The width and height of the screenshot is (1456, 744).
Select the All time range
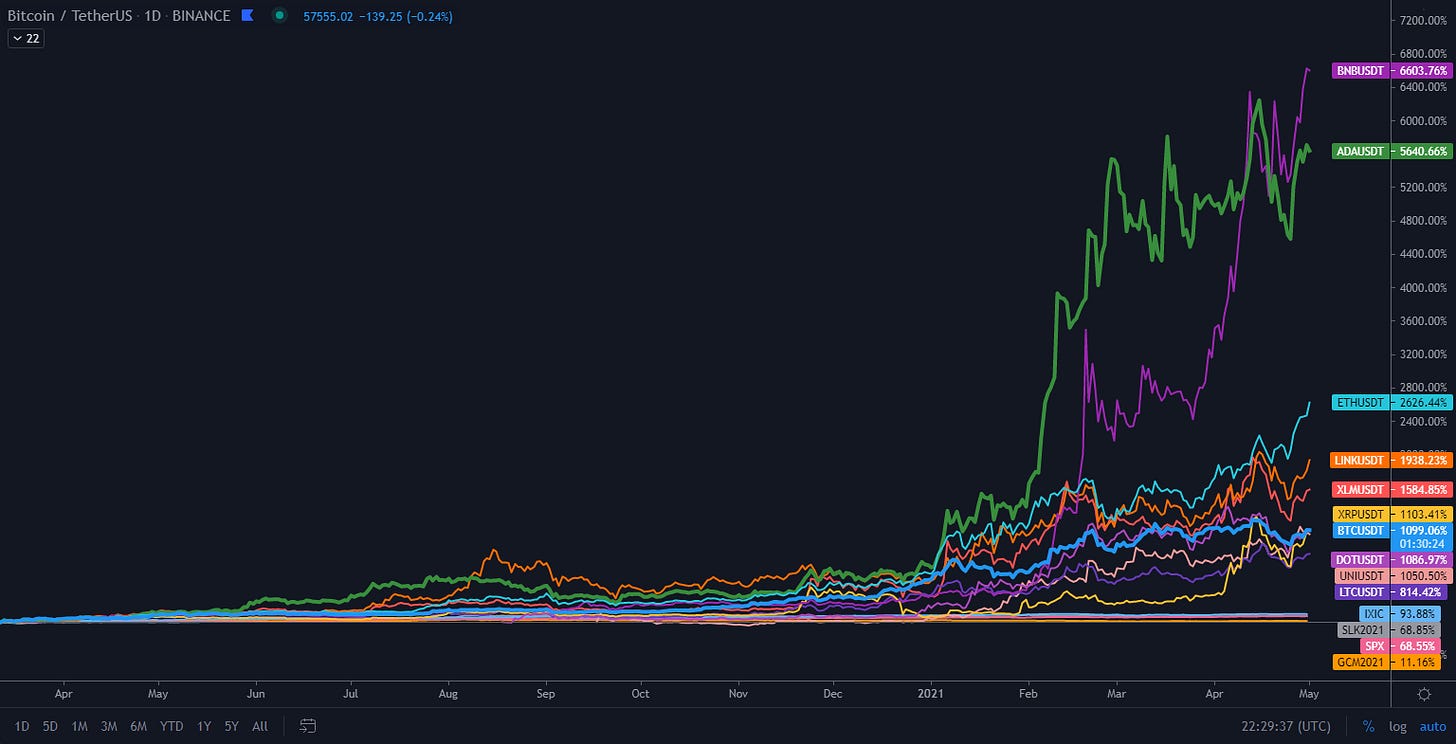pyautogui.click(x=260, y=726)
